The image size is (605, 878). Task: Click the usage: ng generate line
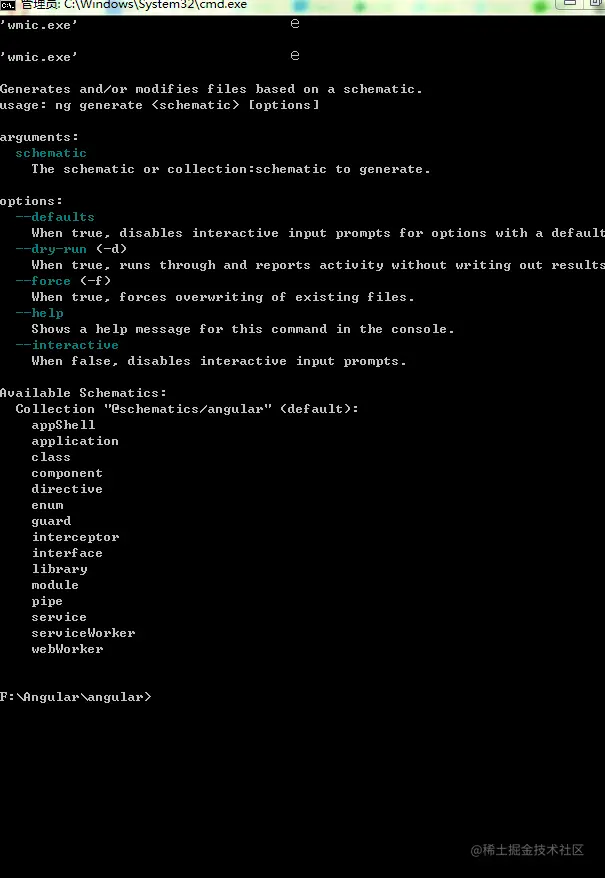pyautogui.click(x=160, y=105)
